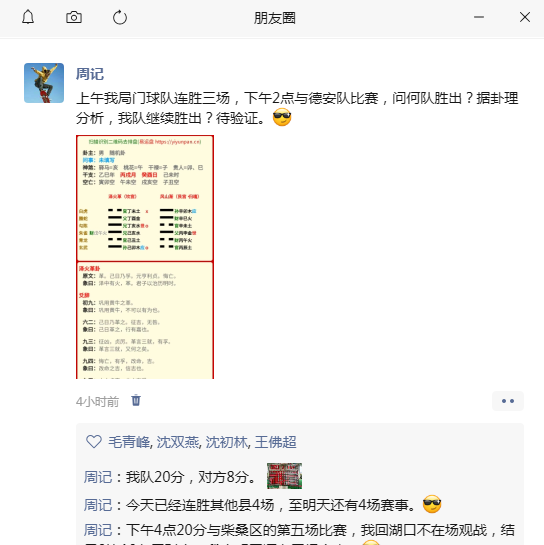This screenshot has width=544, height=545.
Task: Open liker 毛青峰's profile
Action: click(129, 442)
